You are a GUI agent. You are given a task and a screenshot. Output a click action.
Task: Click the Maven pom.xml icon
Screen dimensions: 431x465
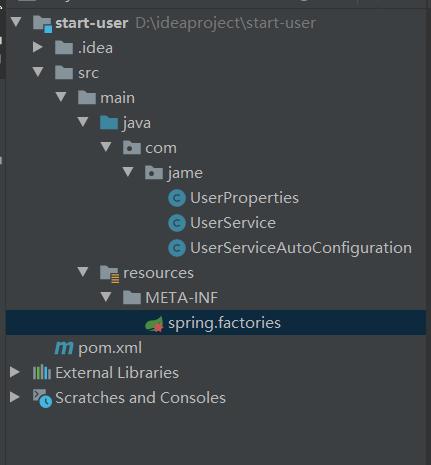pyautogui.click(x=64, y=348)
